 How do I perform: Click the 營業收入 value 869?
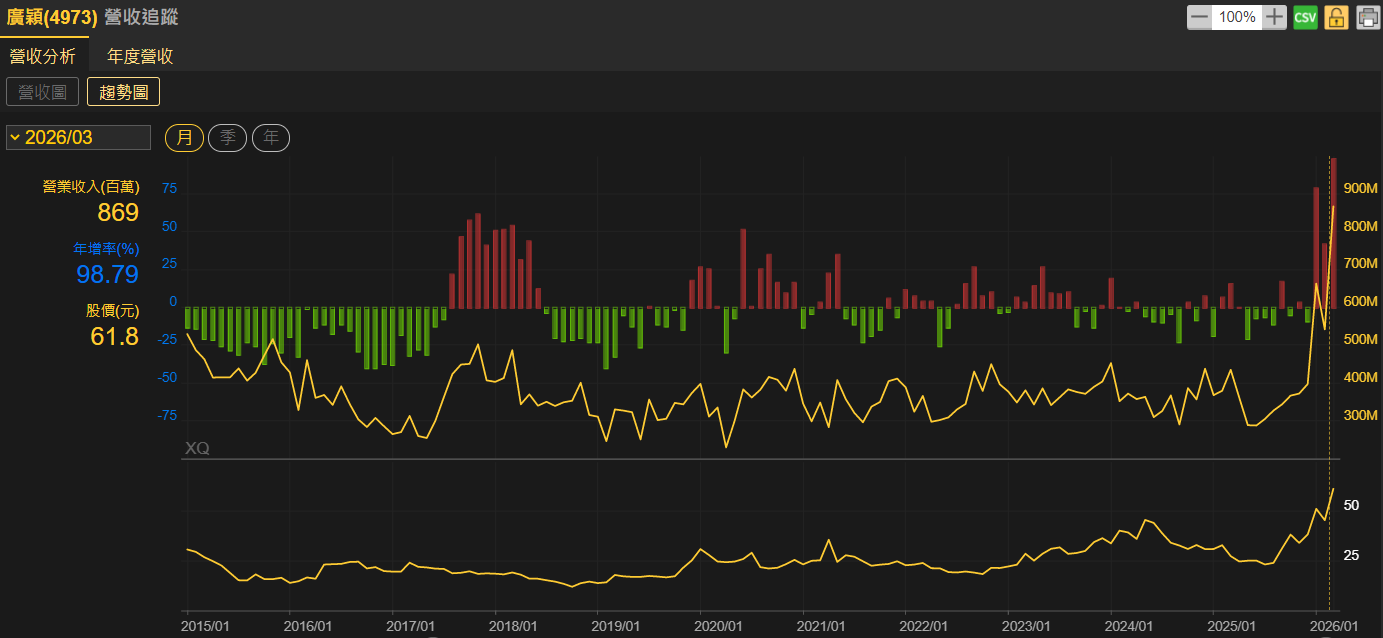click(117, 212)
